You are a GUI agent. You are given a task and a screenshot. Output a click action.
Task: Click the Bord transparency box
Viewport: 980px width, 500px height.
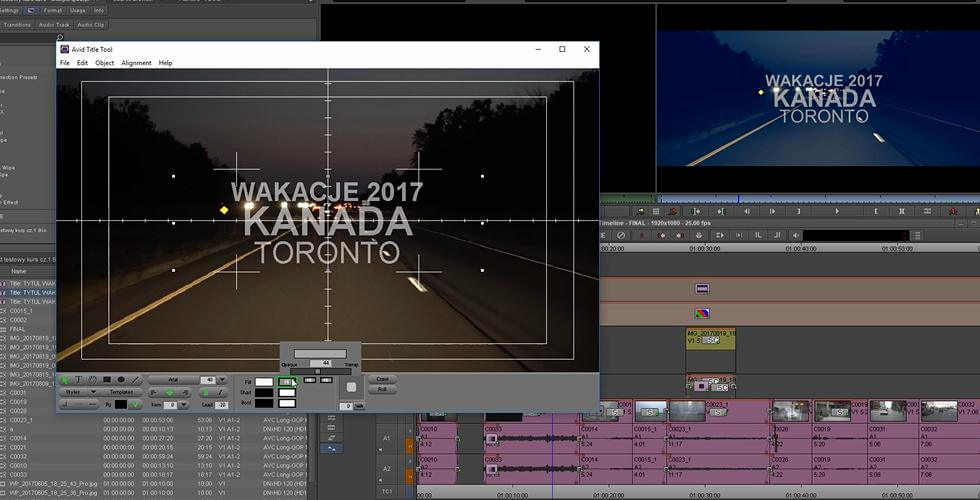[x=288, y=403]
